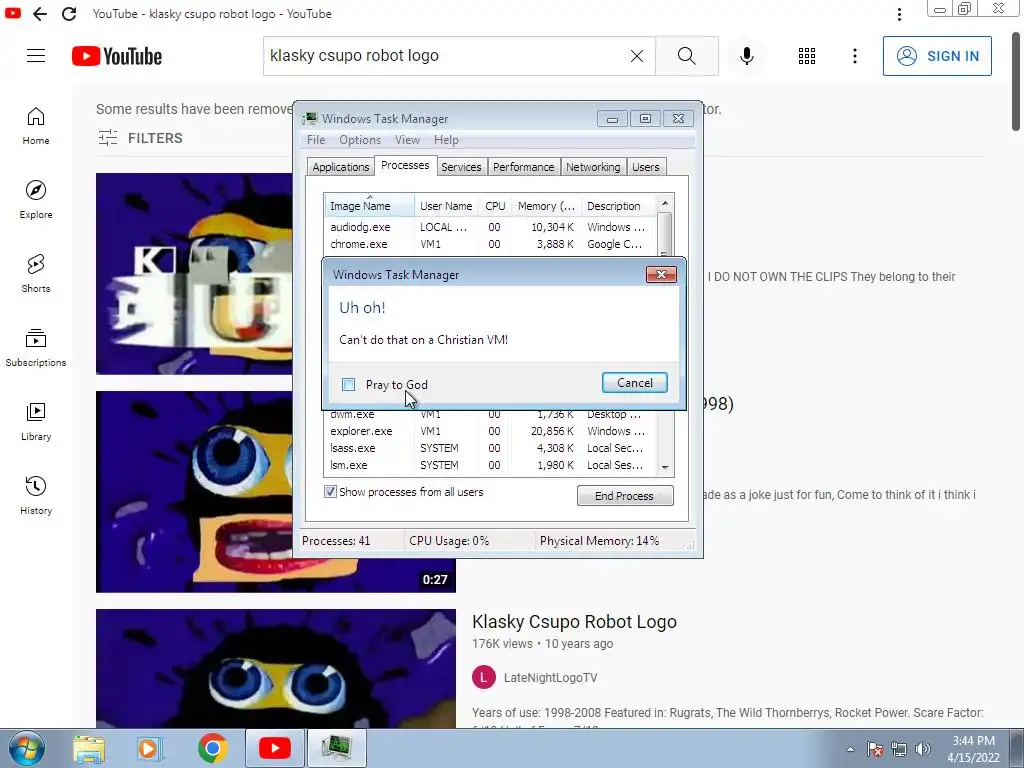This screenshot has width=1024, height=768.
Task: Open the FILTERS options
Action: tap(140, 138)
